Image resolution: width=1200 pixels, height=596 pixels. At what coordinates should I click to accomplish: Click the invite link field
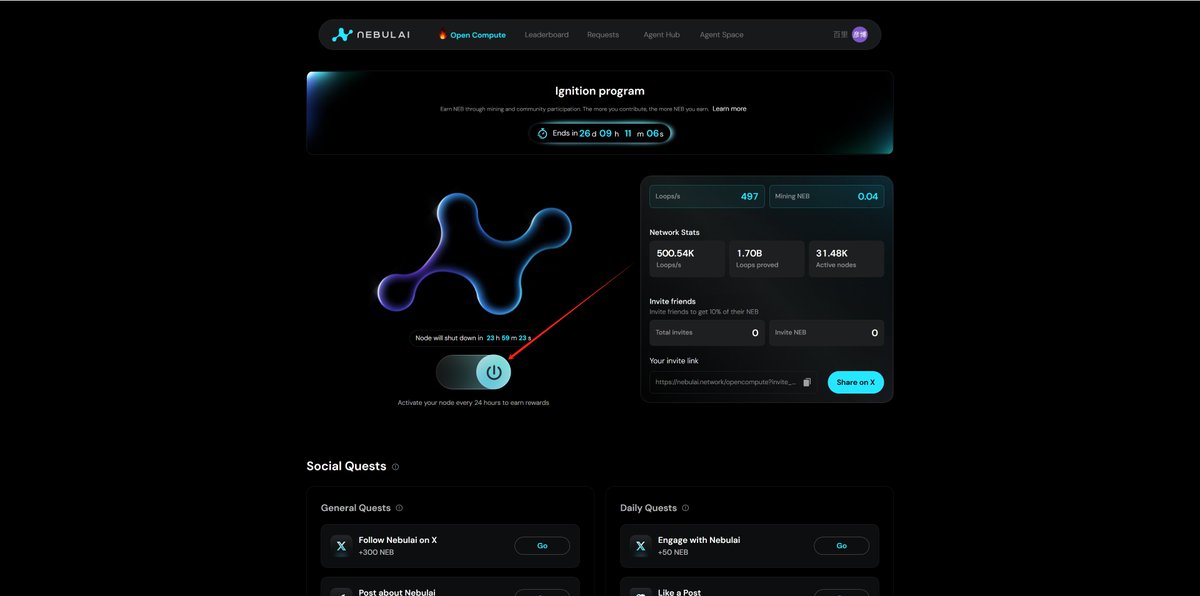click(732, 382)
